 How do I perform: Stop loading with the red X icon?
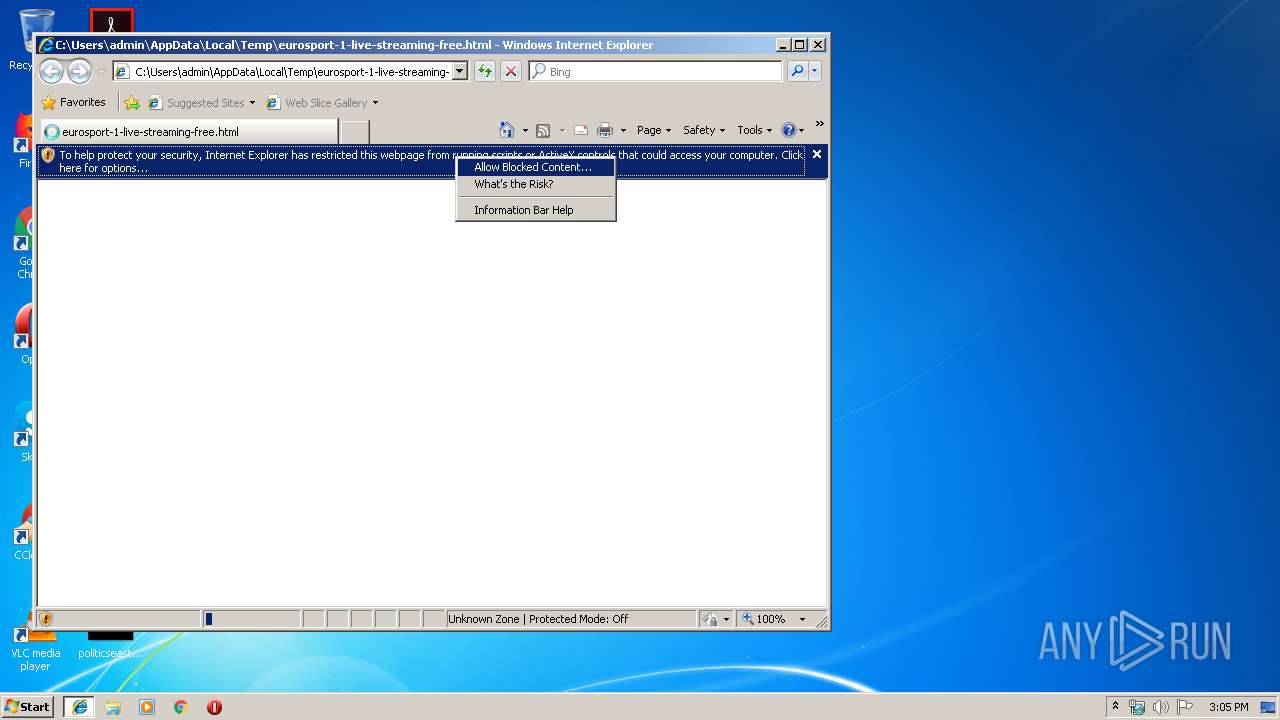511,71
